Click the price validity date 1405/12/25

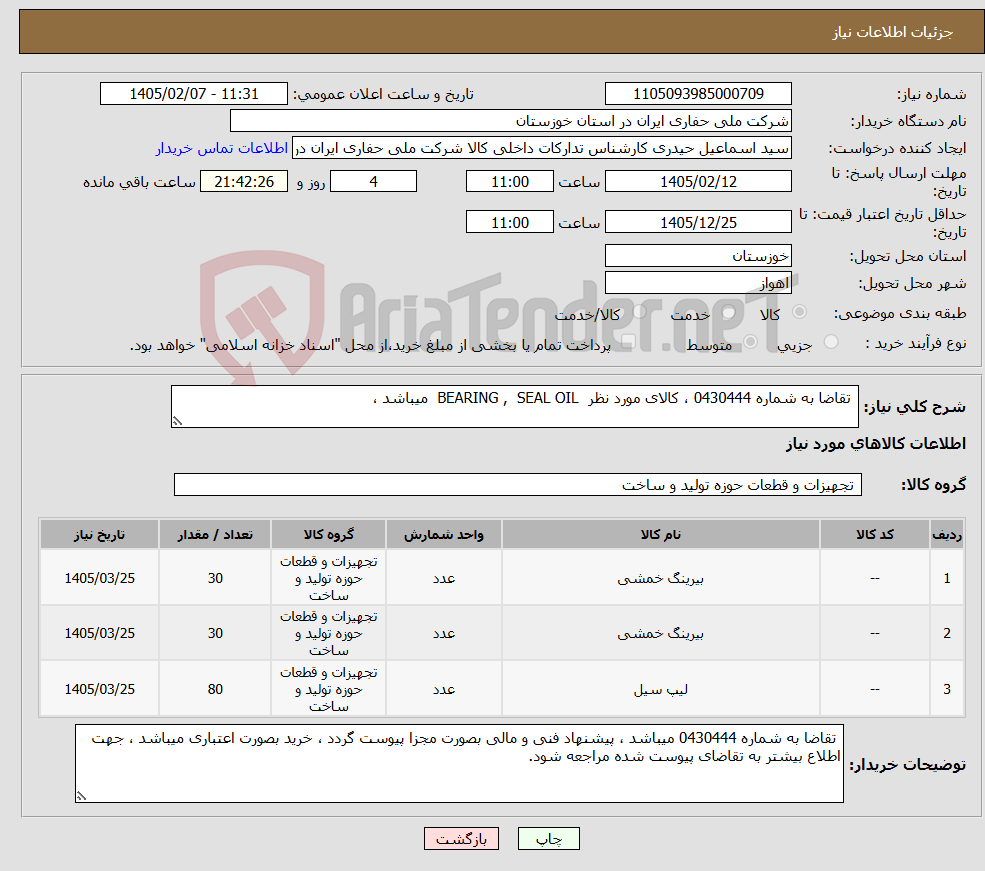698,222
